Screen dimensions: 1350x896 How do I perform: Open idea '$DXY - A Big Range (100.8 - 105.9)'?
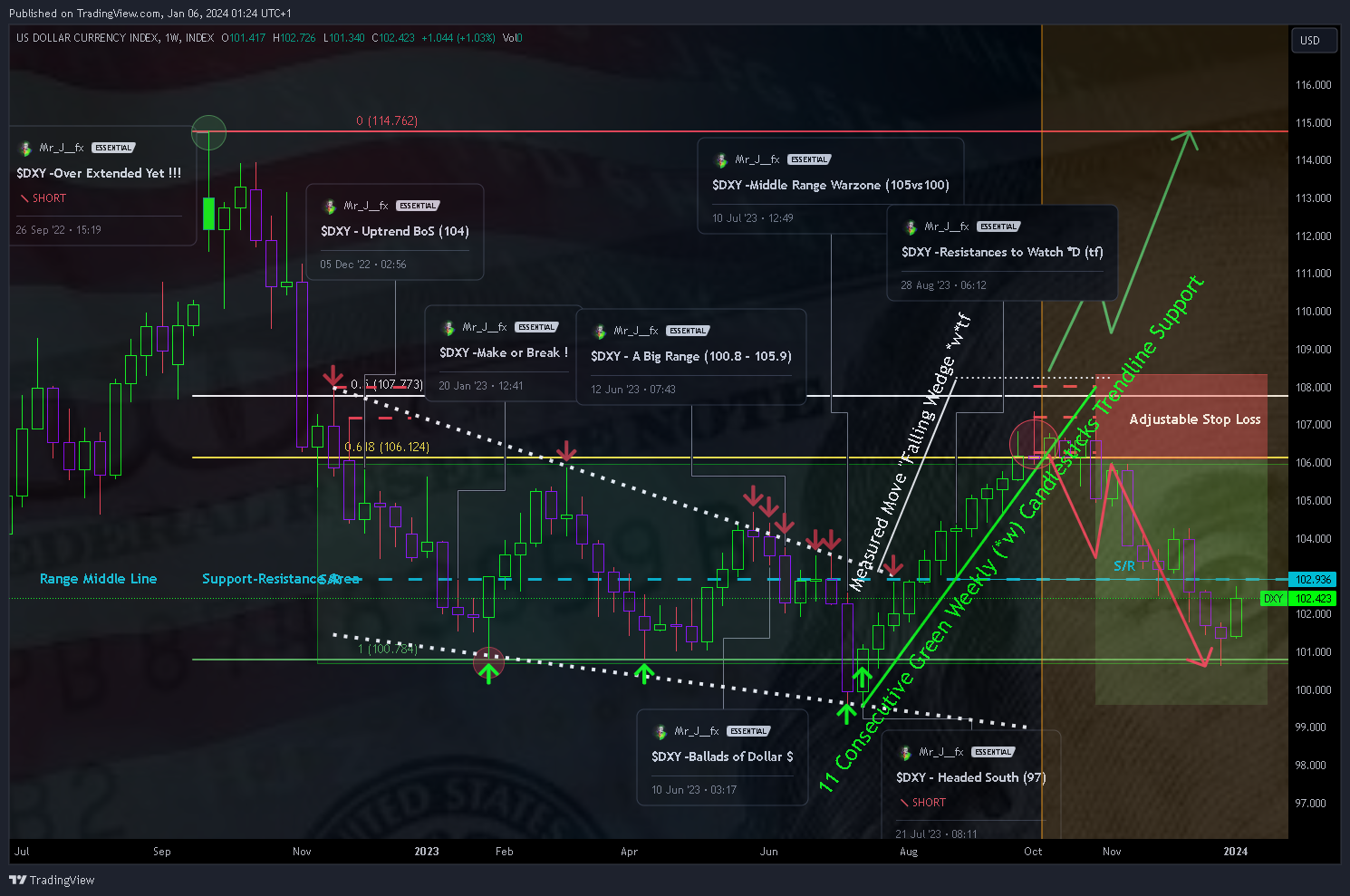pyautogui.click(x=691, y=356)
